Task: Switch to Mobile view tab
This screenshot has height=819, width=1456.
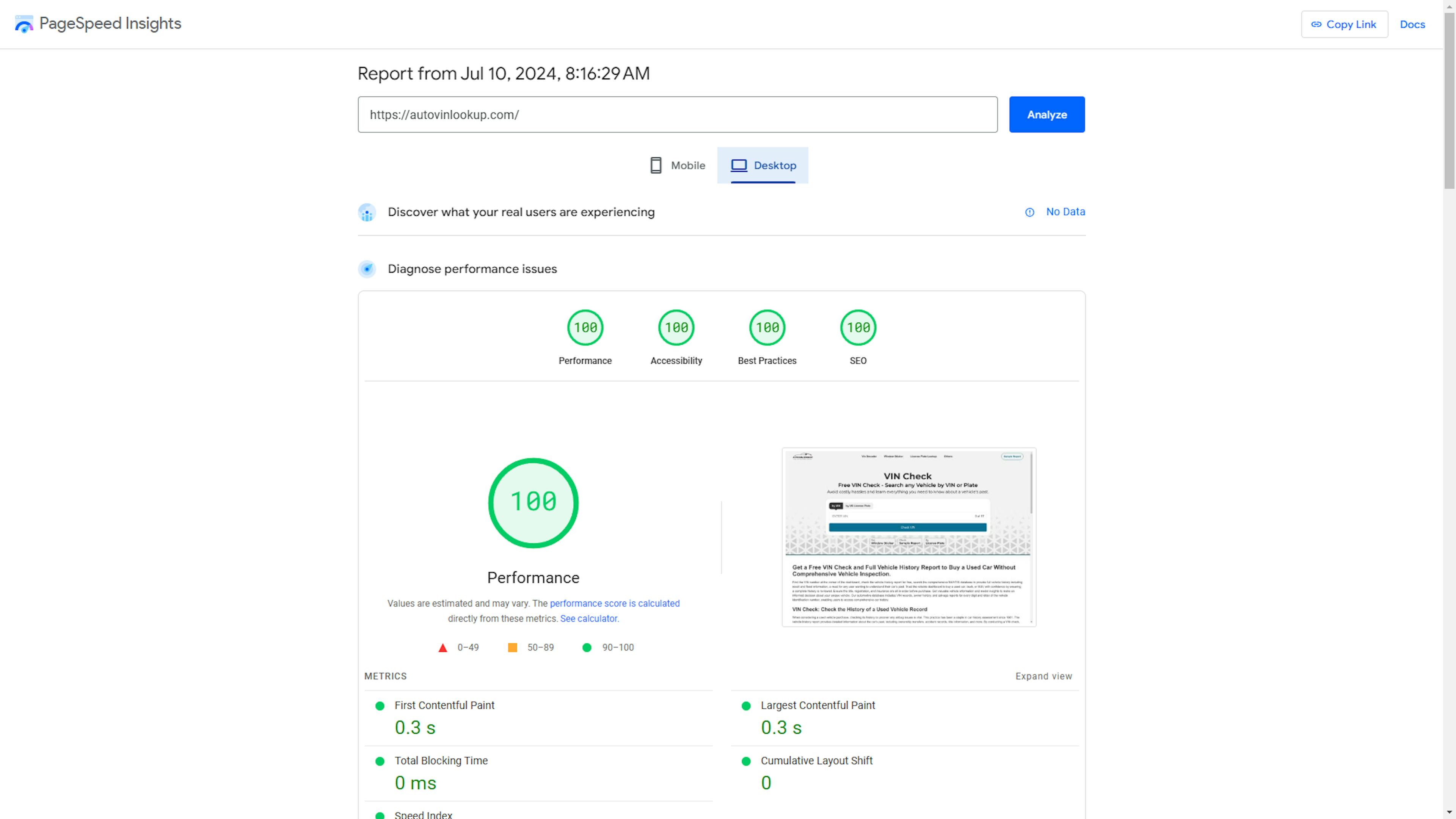Action: (x=680, y=165)
